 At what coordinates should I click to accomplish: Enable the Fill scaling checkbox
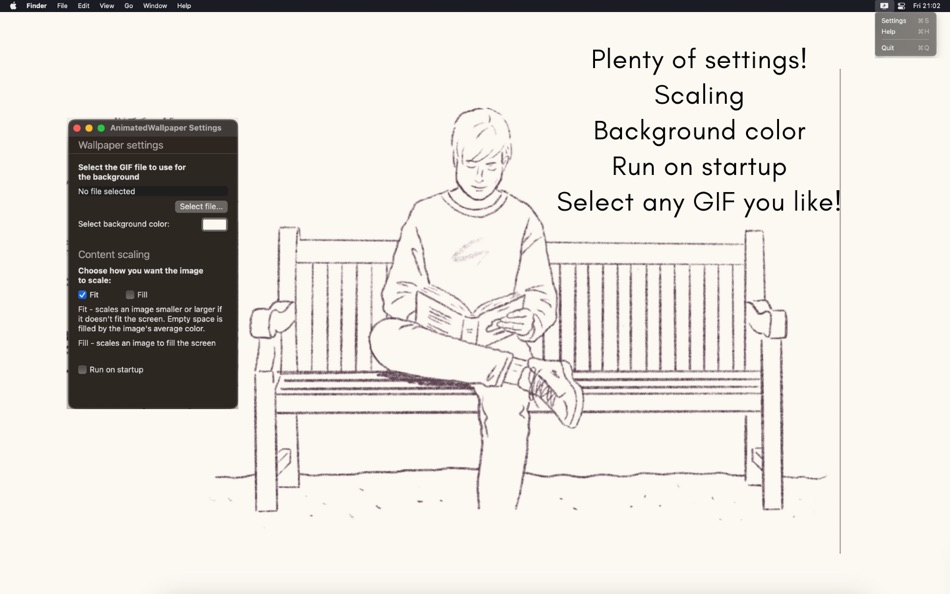(x=130, y=295)
